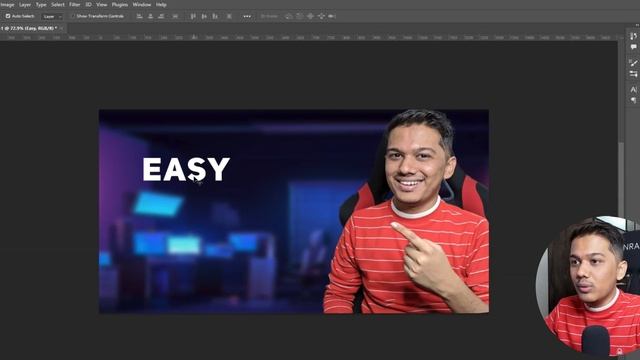Select the 3D Roll camera icon

pos(300,16)
